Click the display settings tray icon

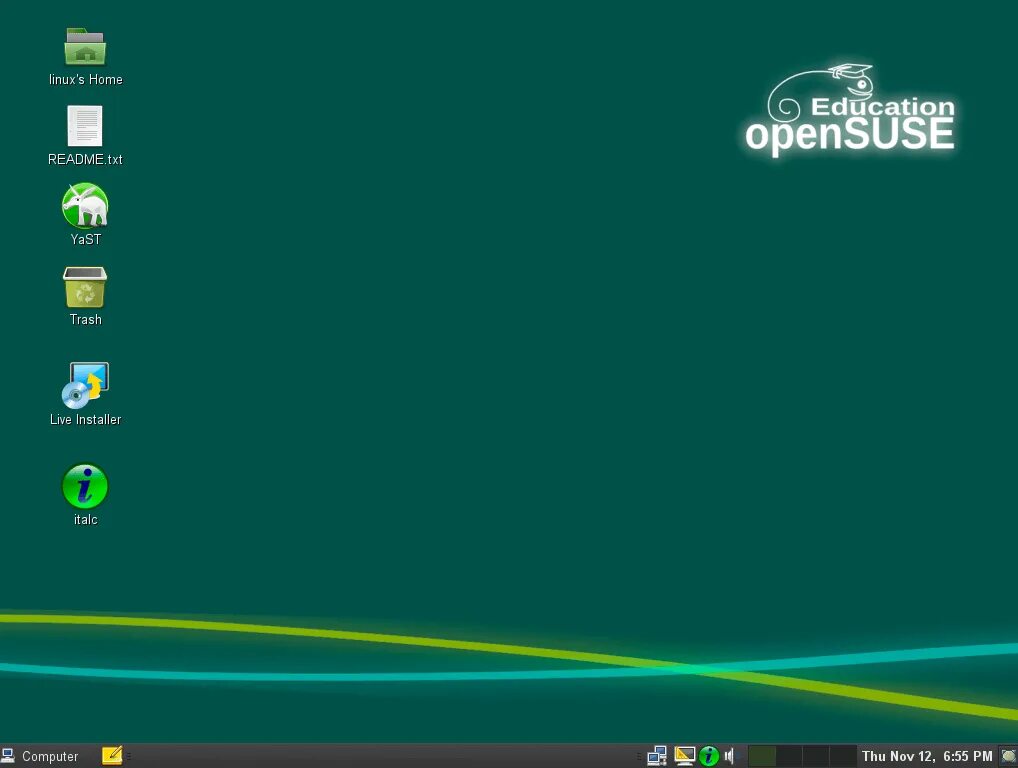point(684,756)
